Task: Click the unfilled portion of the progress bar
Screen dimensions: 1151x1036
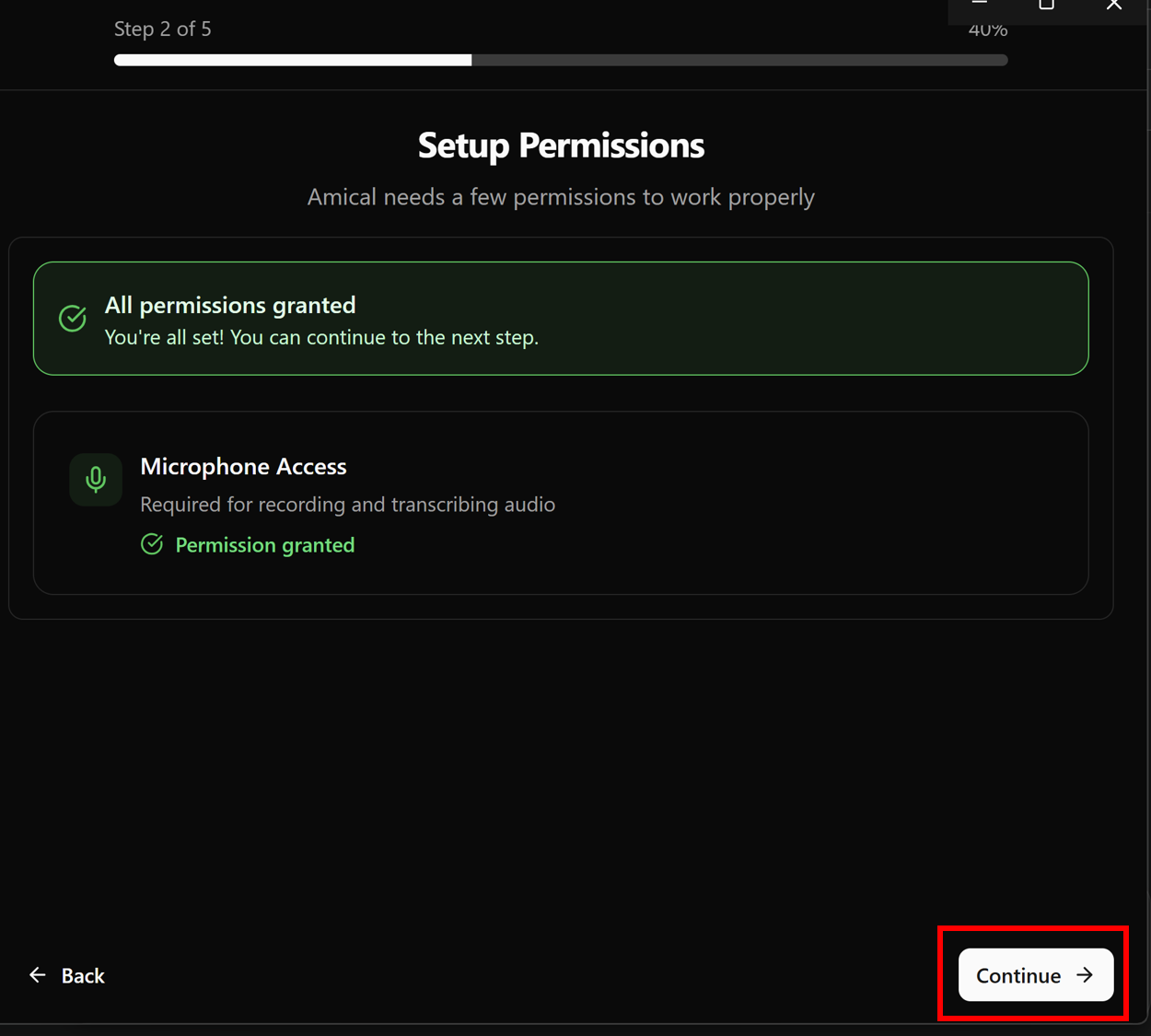Action: pyautogui.click(x=738, y=60)
